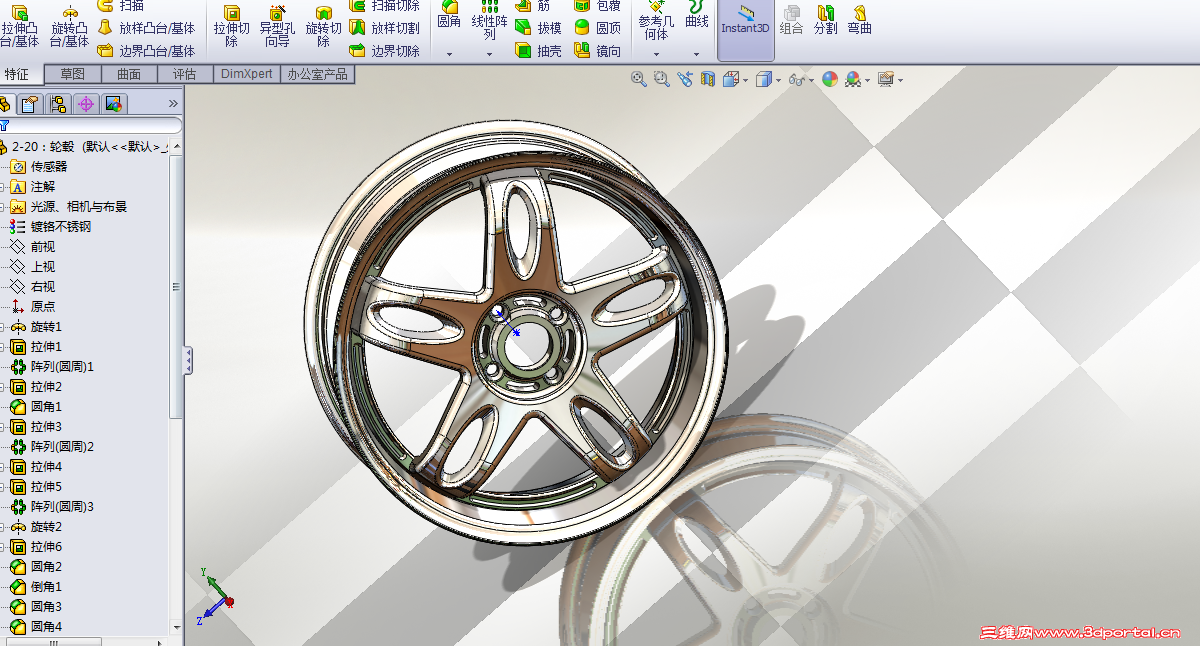Open the 异型孔向导 hole wizard
1200x646 pixels.
pyautogui.click(x=277, y=26)
